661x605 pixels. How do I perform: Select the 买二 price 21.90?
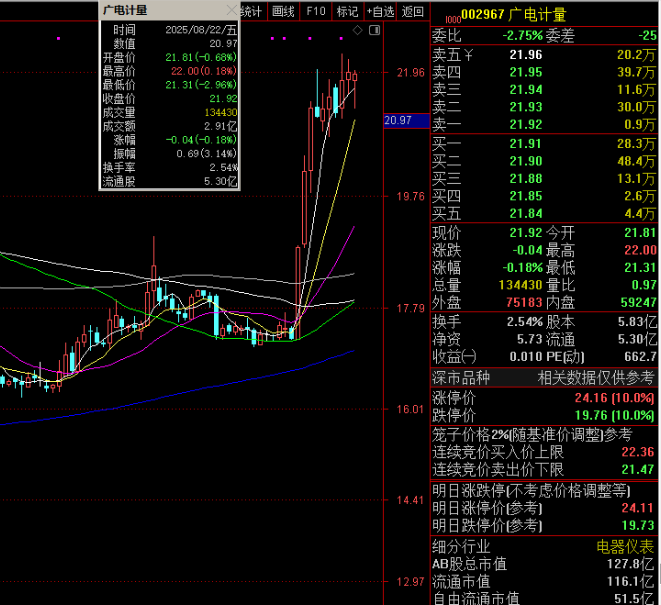coord(526,161)
